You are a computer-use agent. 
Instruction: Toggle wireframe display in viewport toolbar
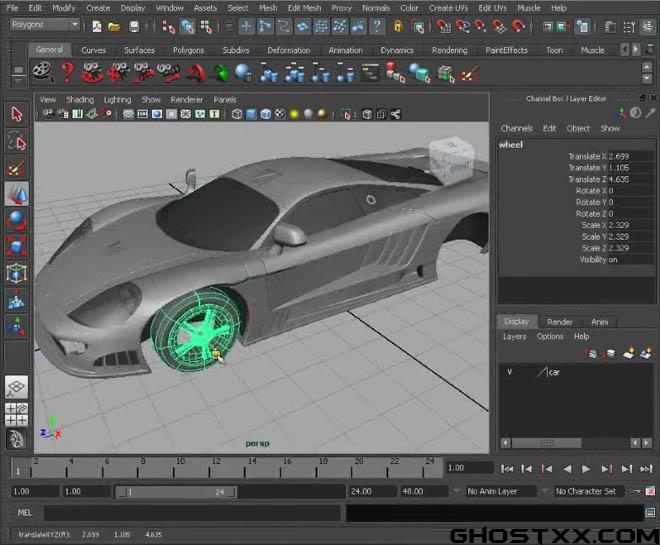pos(237,114)
